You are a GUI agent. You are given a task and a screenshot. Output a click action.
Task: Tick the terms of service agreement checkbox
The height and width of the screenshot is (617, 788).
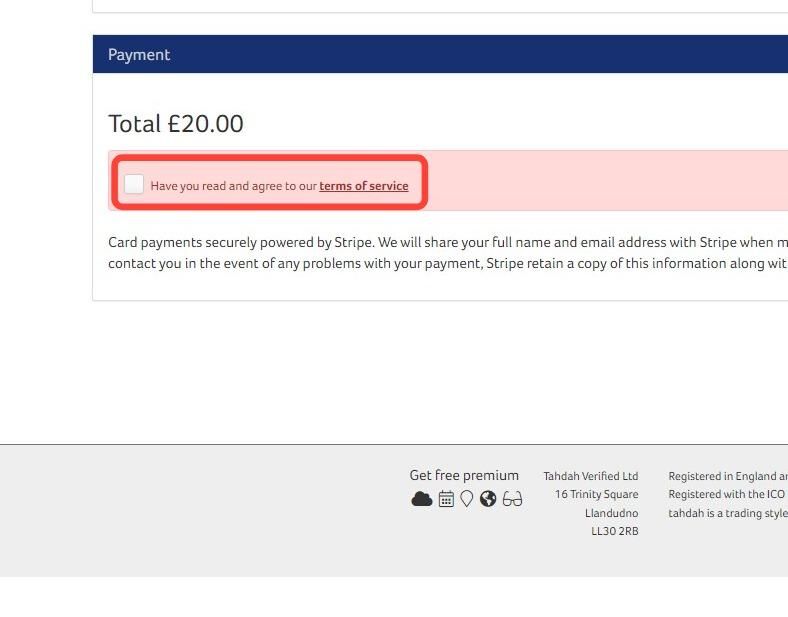pos(134,184)
